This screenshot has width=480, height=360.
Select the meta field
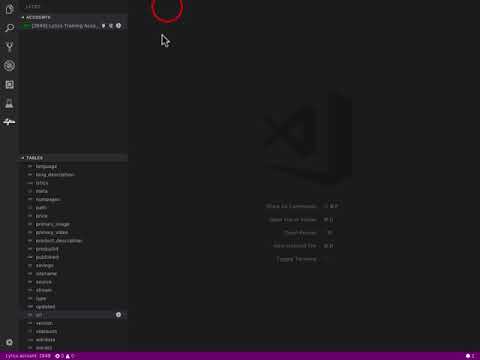pyautogui.click(x=42, y=191)
